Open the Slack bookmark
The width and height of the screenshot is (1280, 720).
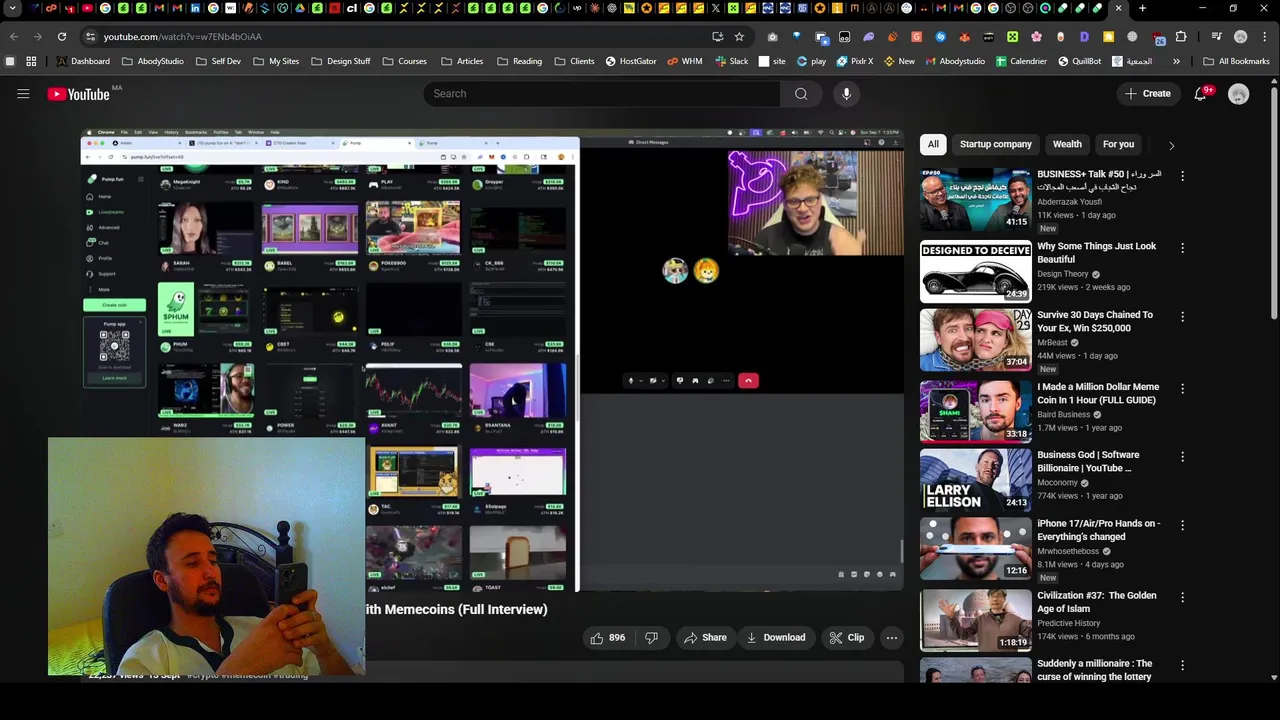coord(731,61)
